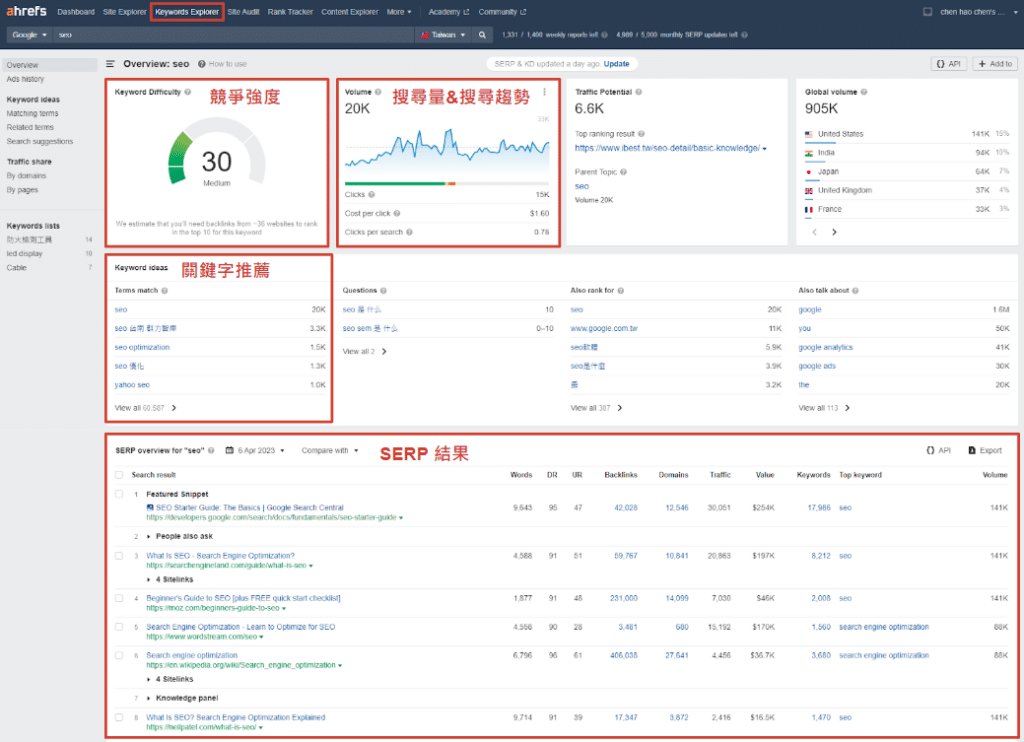The image size is (1024, 742).
Task: Open the Dashboard tab
Action: pos(76,12)
